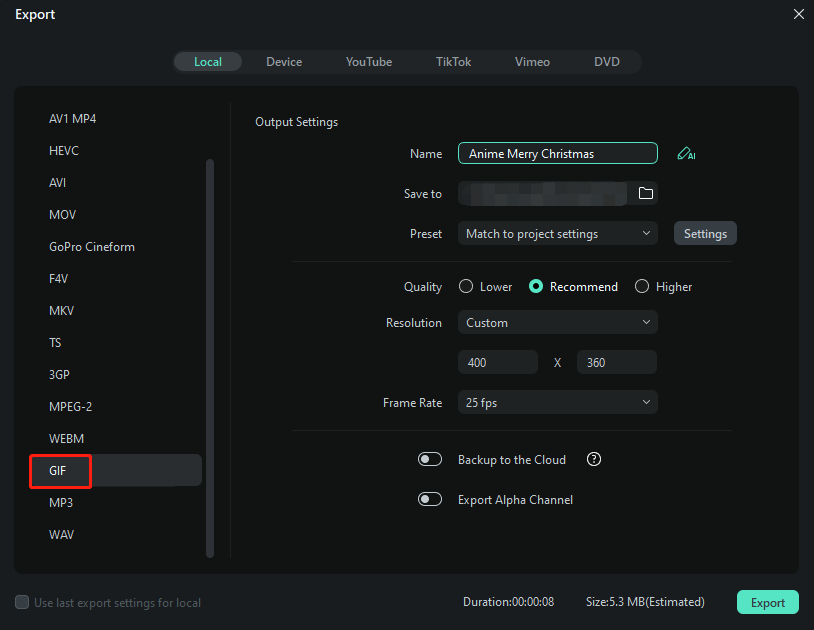The image size is (814, 630).
Task: Switch to the Device tab
Action: [284, 62]
